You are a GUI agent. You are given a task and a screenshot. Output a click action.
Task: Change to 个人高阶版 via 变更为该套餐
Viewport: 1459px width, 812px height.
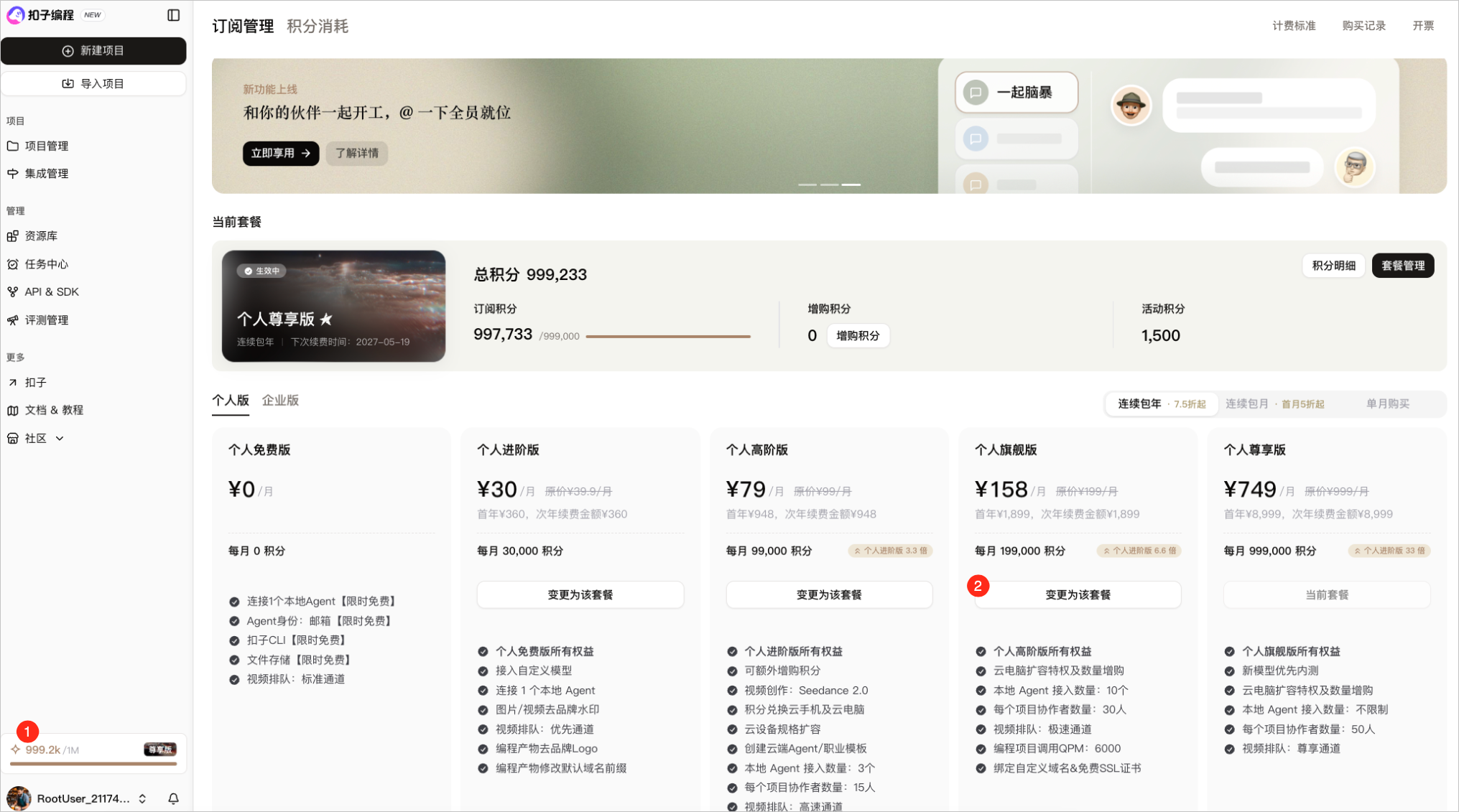point(829,594)
